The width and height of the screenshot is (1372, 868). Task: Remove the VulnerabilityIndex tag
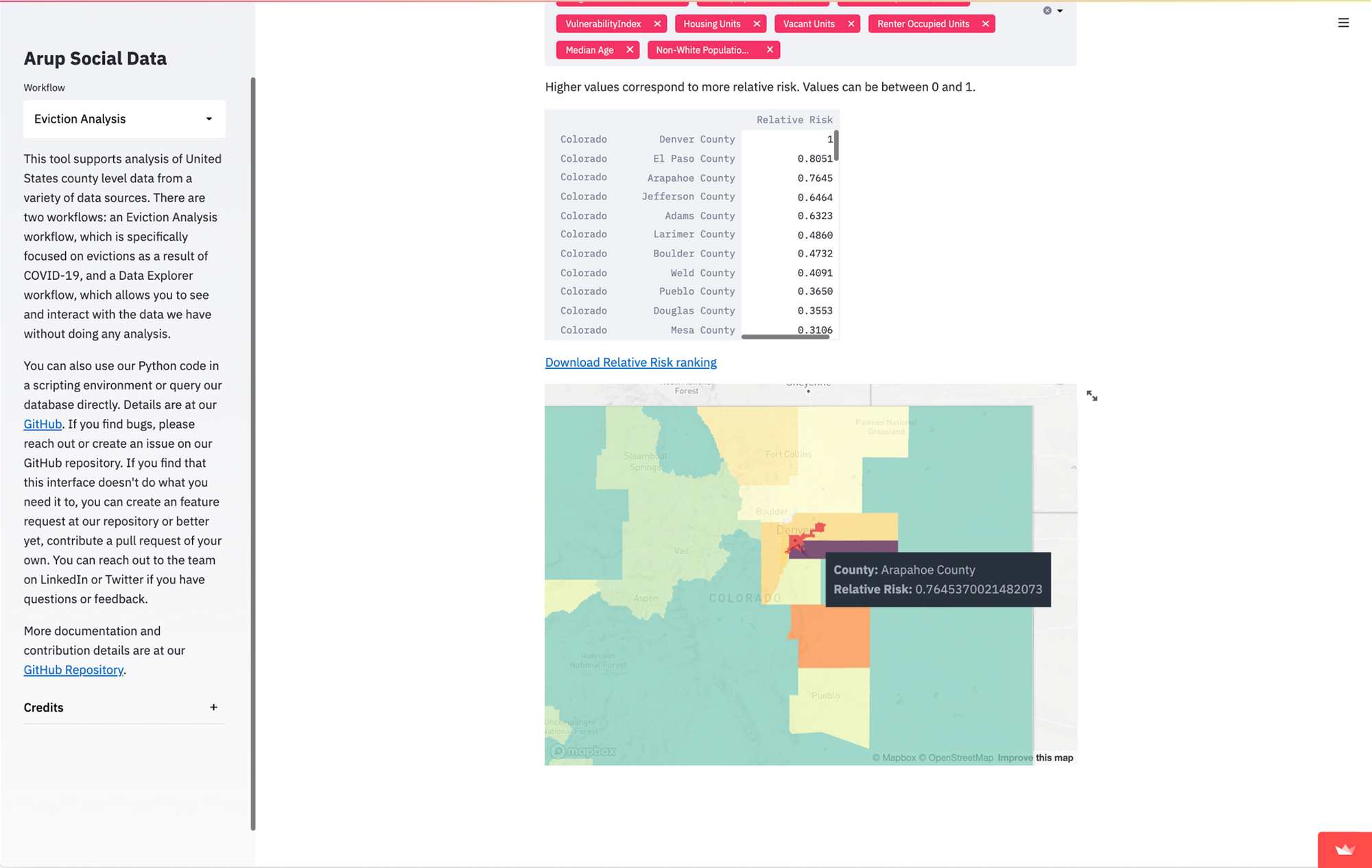point(657,24)
